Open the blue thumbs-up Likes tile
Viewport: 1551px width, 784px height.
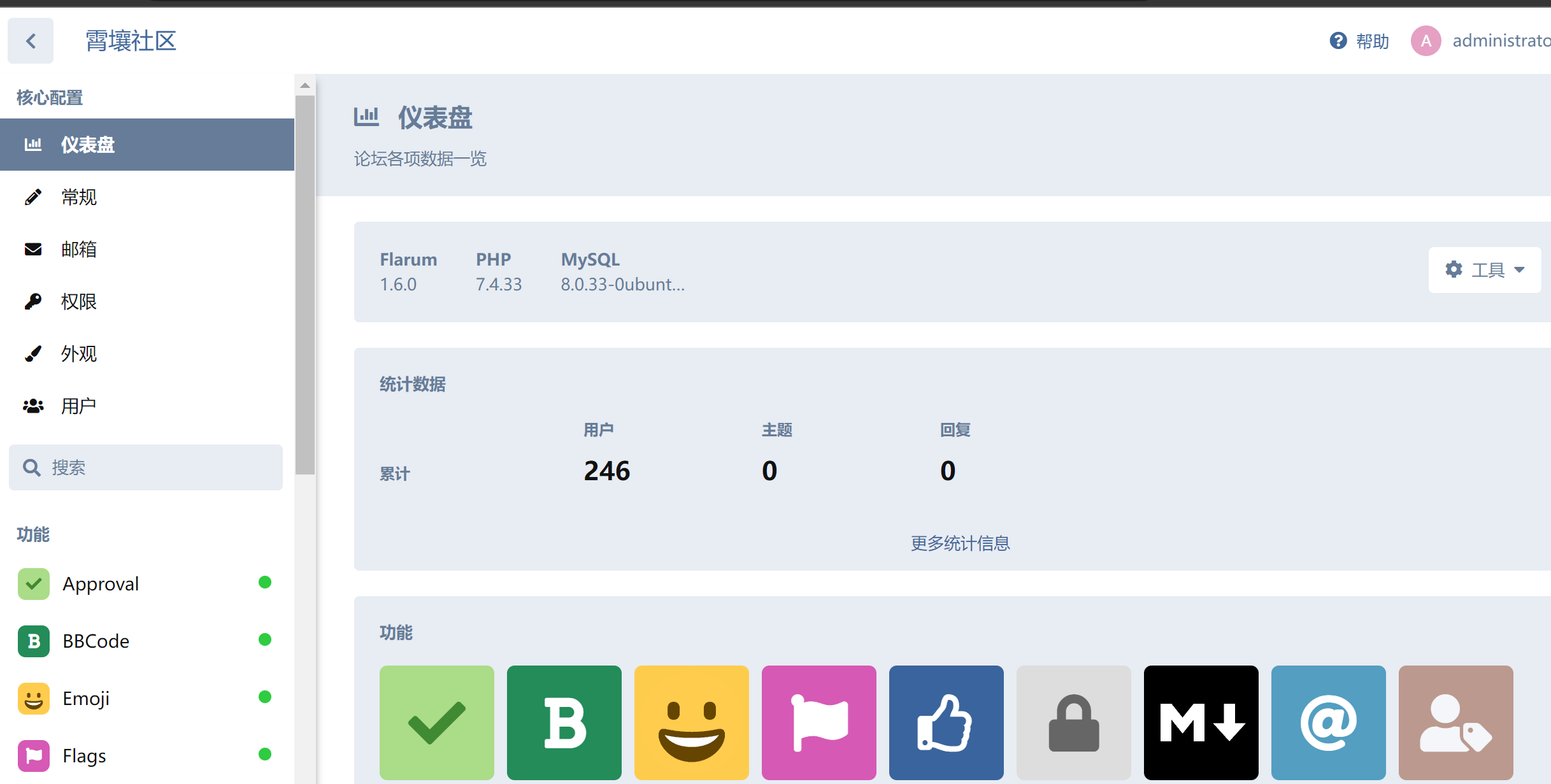[x=946, y=722]
